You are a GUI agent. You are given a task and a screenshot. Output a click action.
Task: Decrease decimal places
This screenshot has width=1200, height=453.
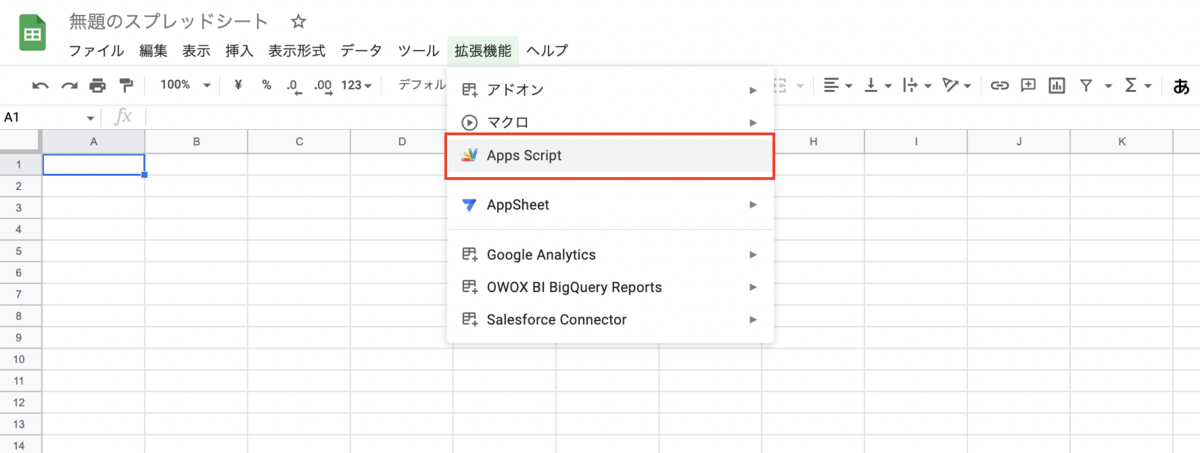(x=293, y=86)
